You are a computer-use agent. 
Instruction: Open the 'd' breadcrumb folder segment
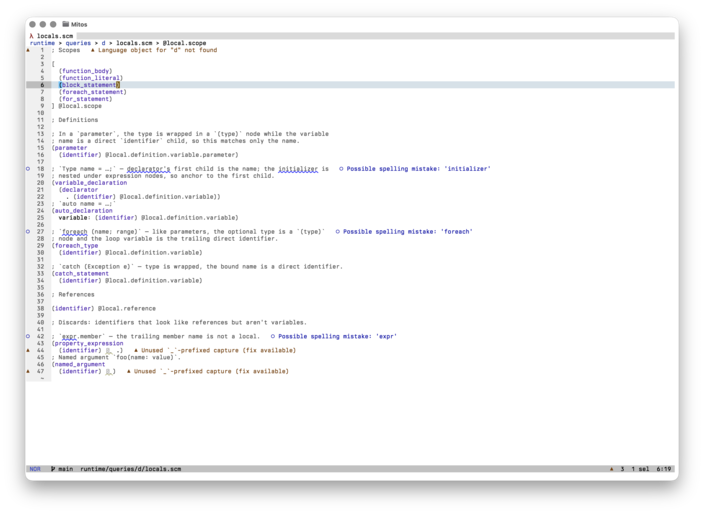[103, 43]
